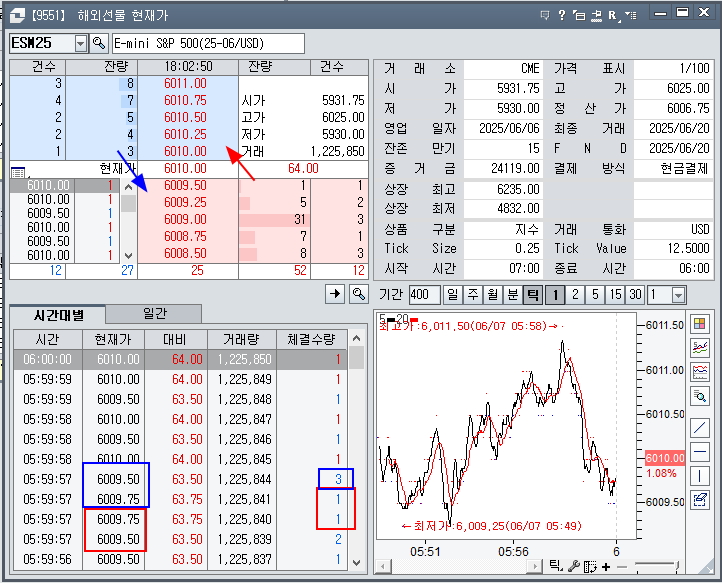
Task: Toggle the 일 (daily) period button
Action: point(453,295)
